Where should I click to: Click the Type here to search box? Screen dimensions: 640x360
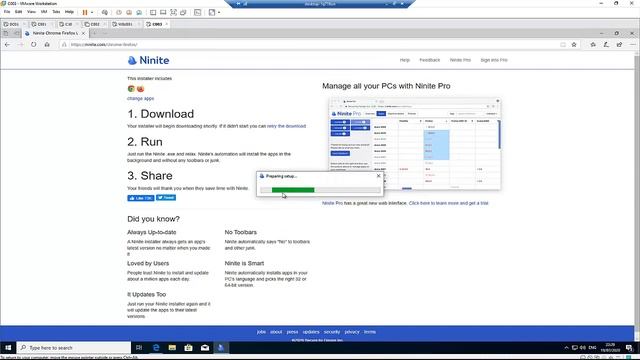74,348
